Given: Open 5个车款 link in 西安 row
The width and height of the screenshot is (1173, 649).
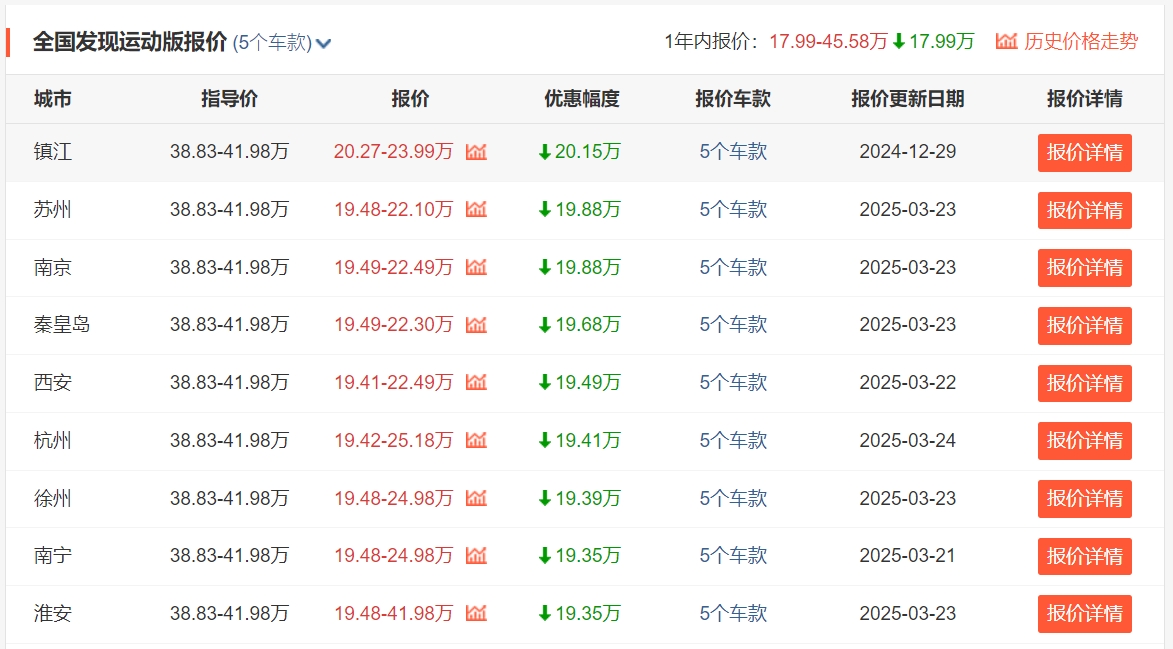Looking at the screenshot, I should point(733,382).
